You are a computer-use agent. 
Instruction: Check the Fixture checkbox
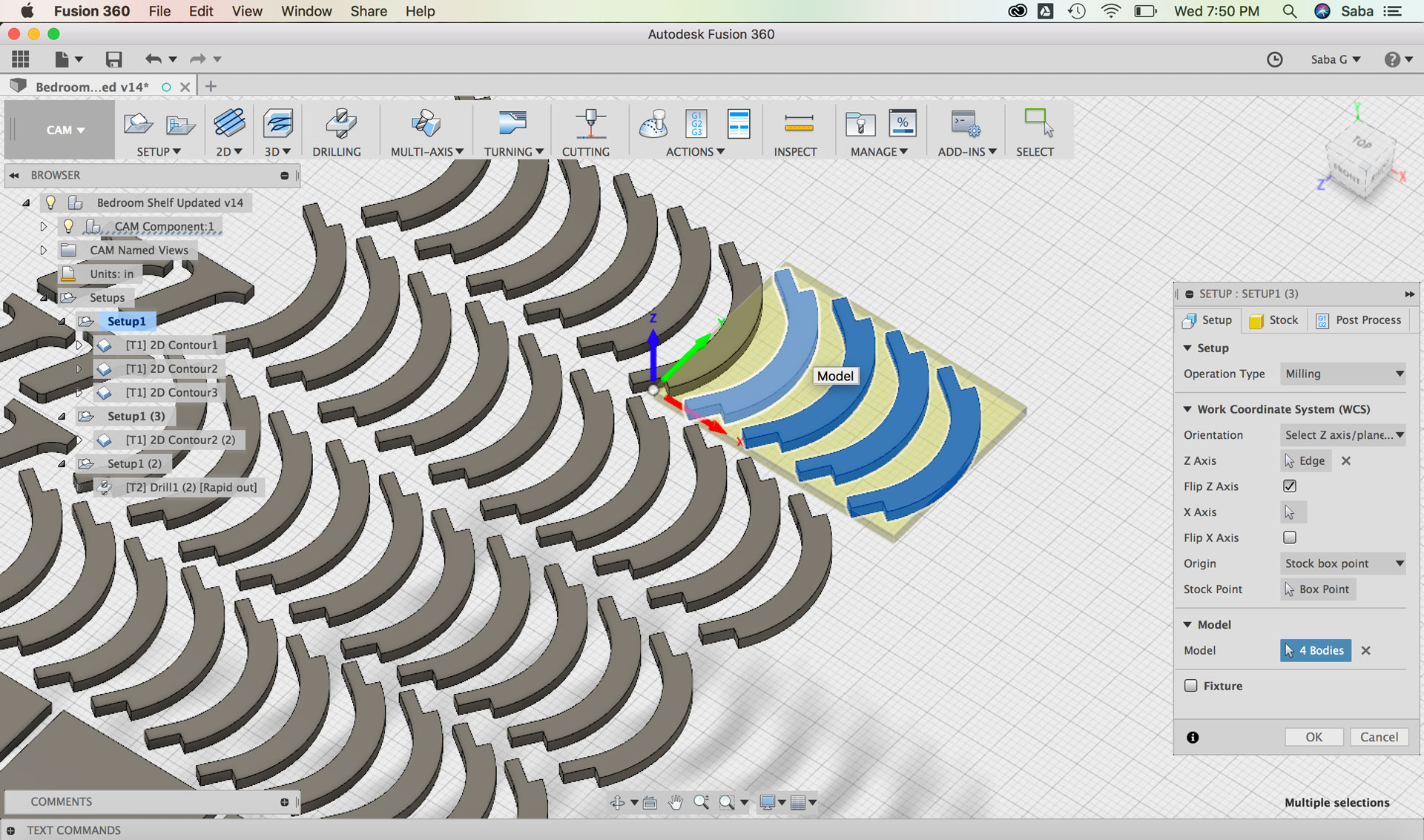1191,686
